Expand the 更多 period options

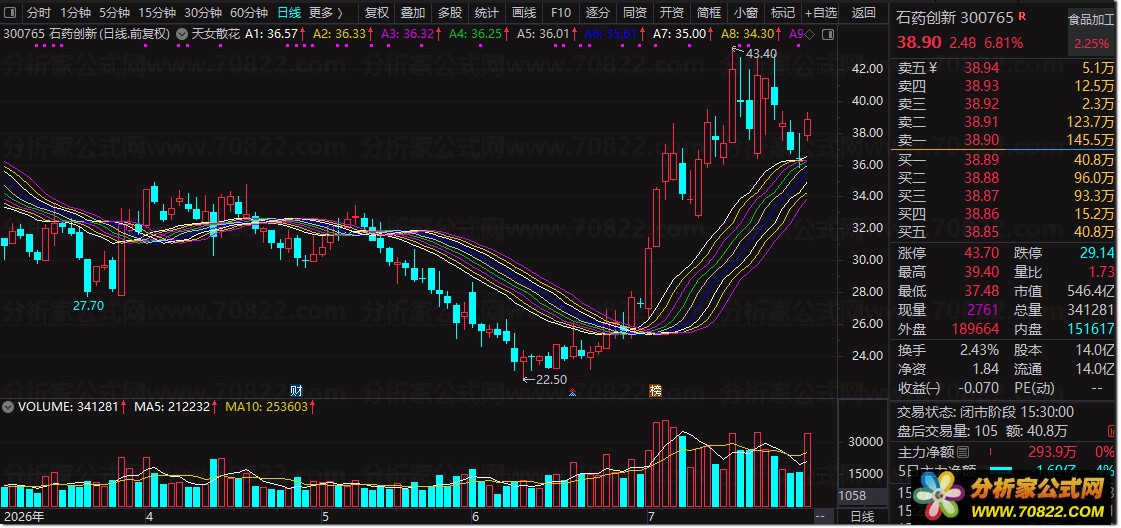[x=325, y=13]
